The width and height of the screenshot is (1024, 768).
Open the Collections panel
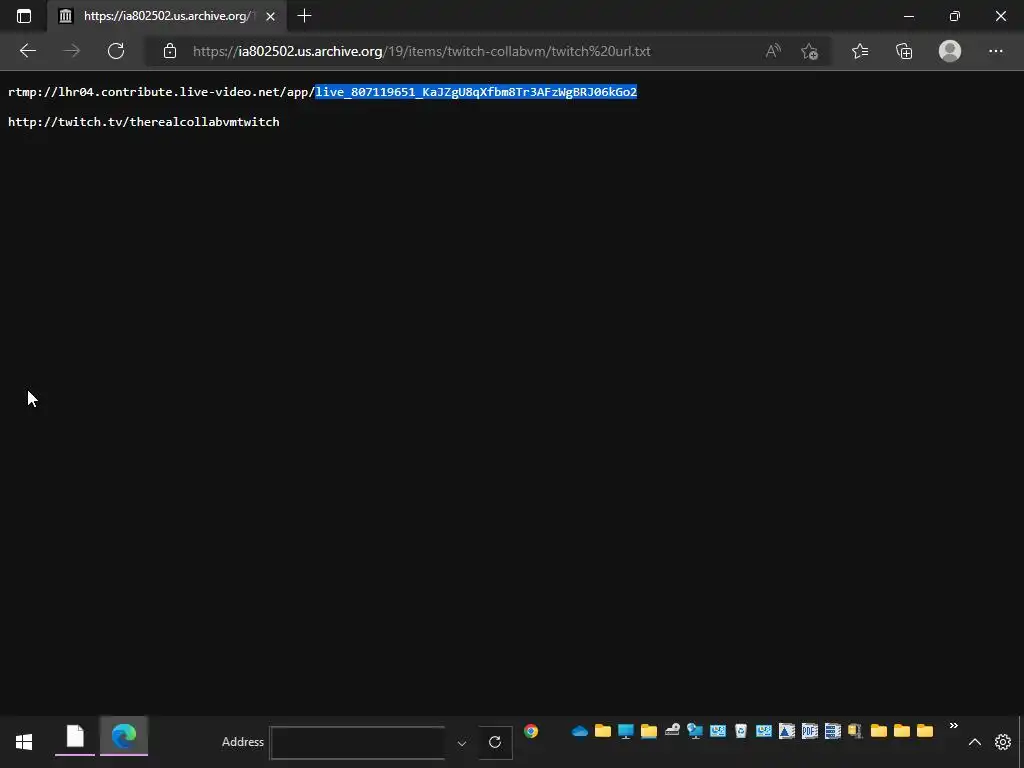click(904, 51)
